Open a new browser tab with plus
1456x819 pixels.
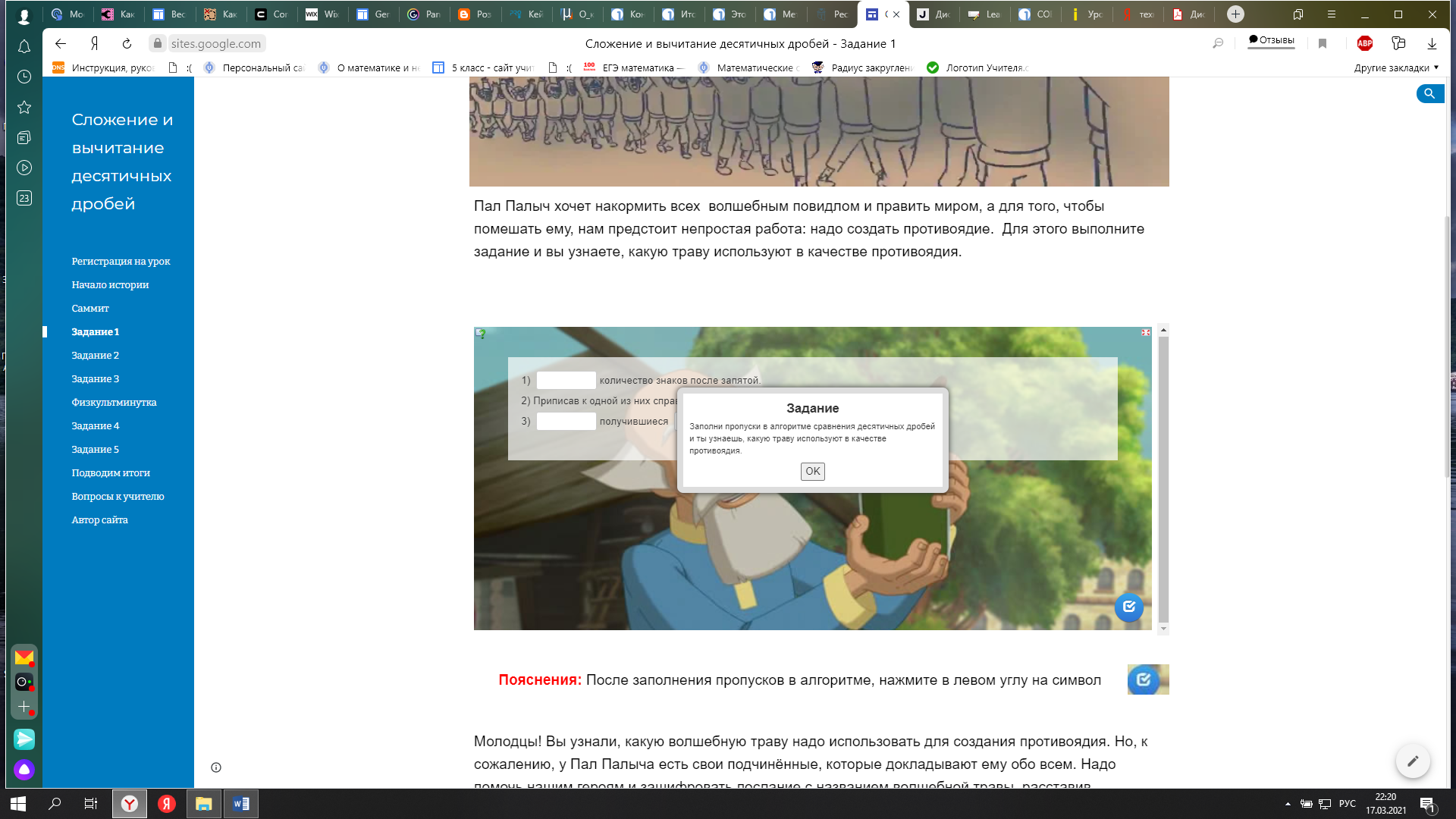1235,14
